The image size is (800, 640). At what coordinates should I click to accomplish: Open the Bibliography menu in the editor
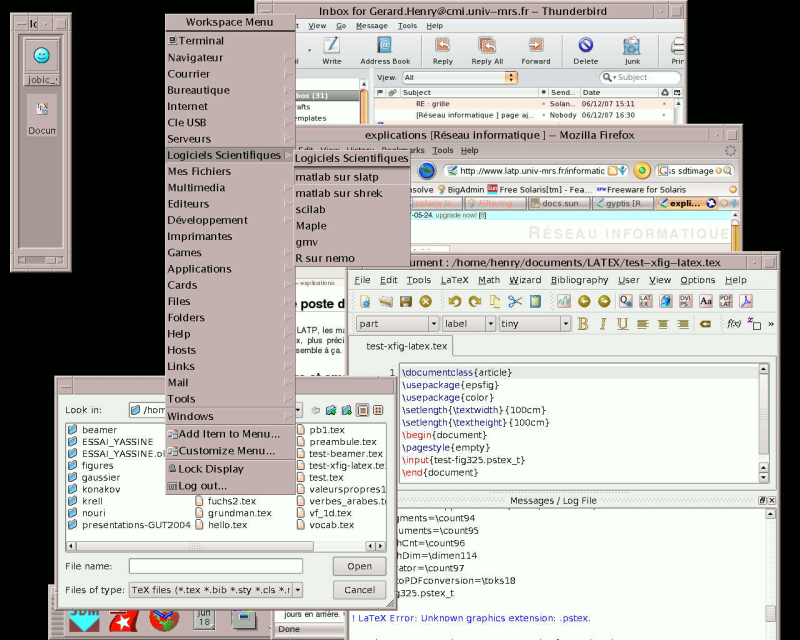click(579, 280)
